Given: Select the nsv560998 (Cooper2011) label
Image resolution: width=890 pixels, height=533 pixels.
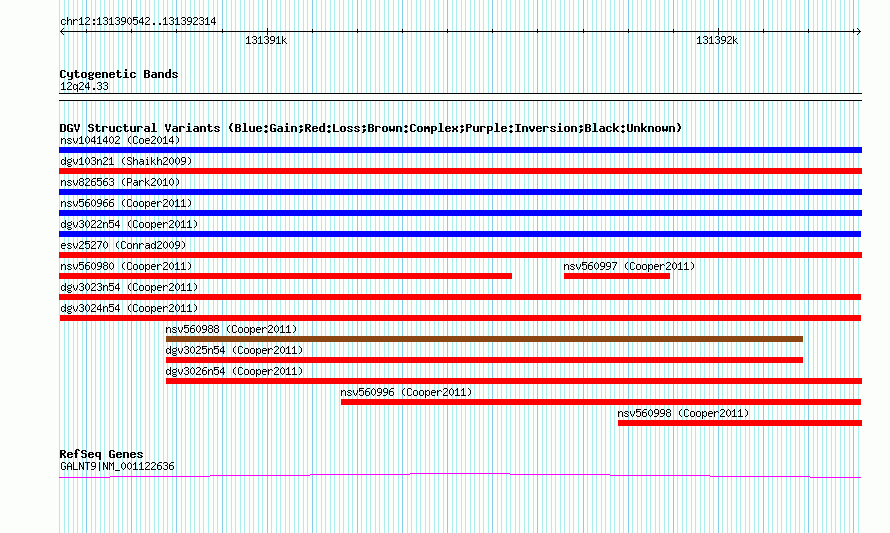Looking at the screenshot, I should 683,413.
